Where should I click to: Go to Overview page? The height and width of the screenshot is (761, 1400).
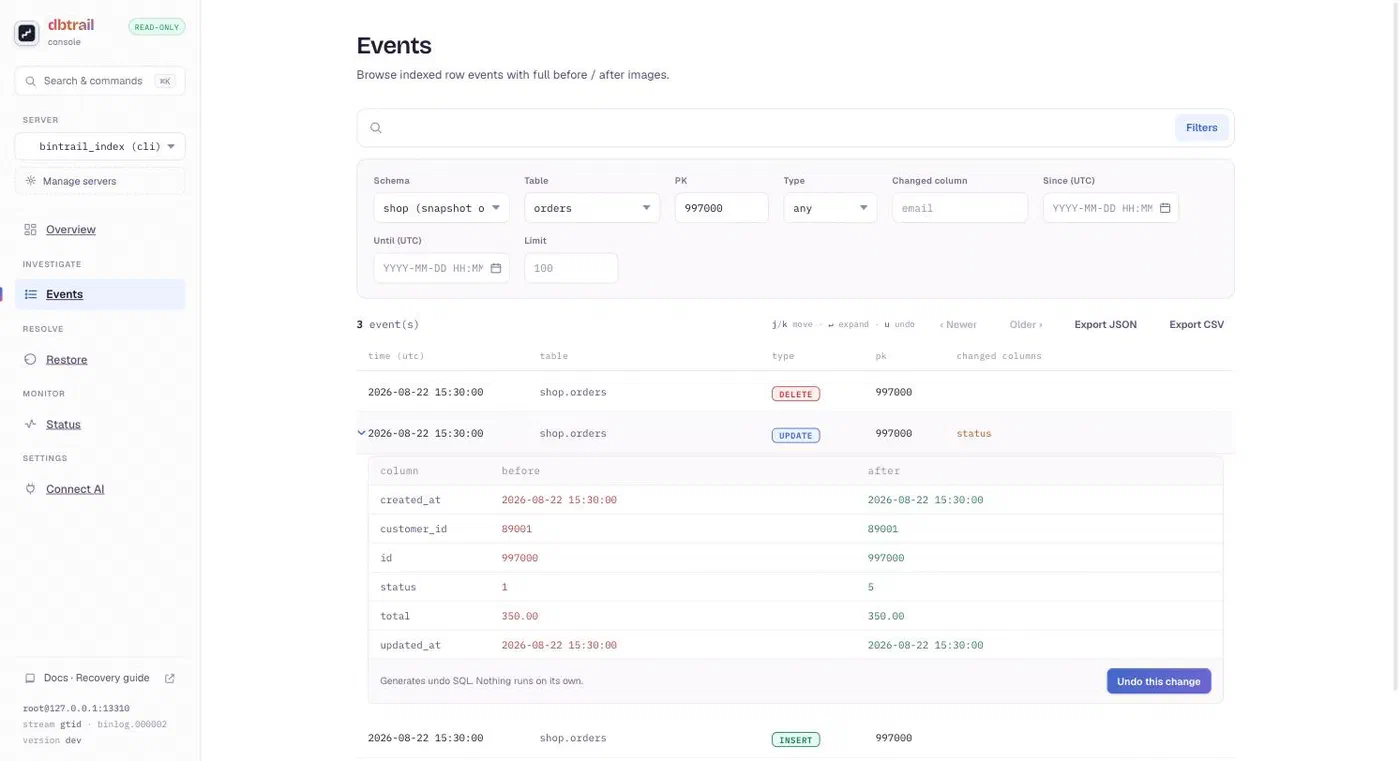pos(71,230)
